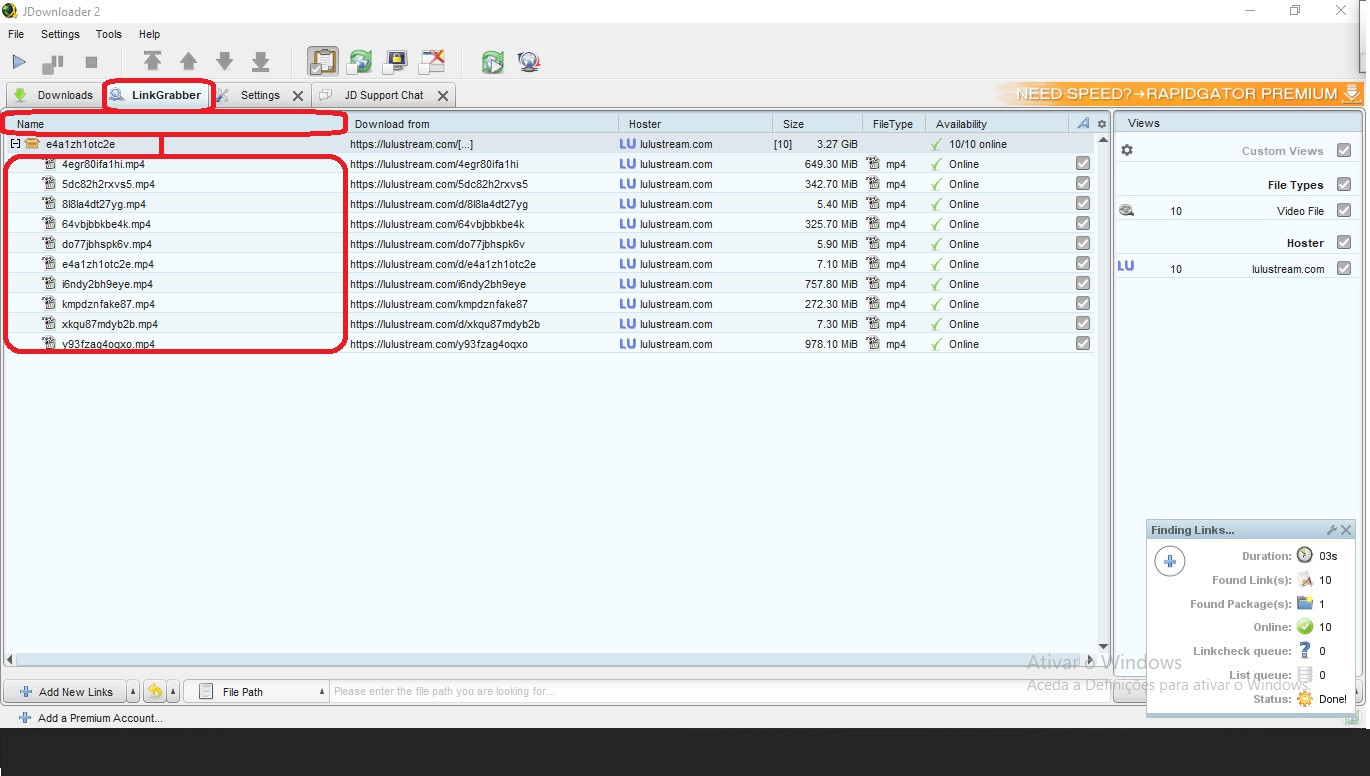Move selection to bottom of list
This screenshot has height=776, width=1370.
click(260, 62)
